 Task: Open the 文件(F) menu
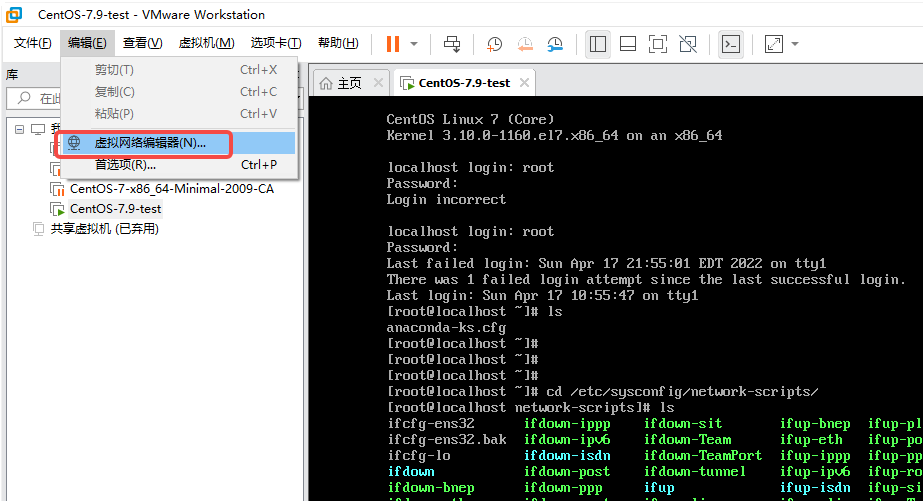coord(32,43)
